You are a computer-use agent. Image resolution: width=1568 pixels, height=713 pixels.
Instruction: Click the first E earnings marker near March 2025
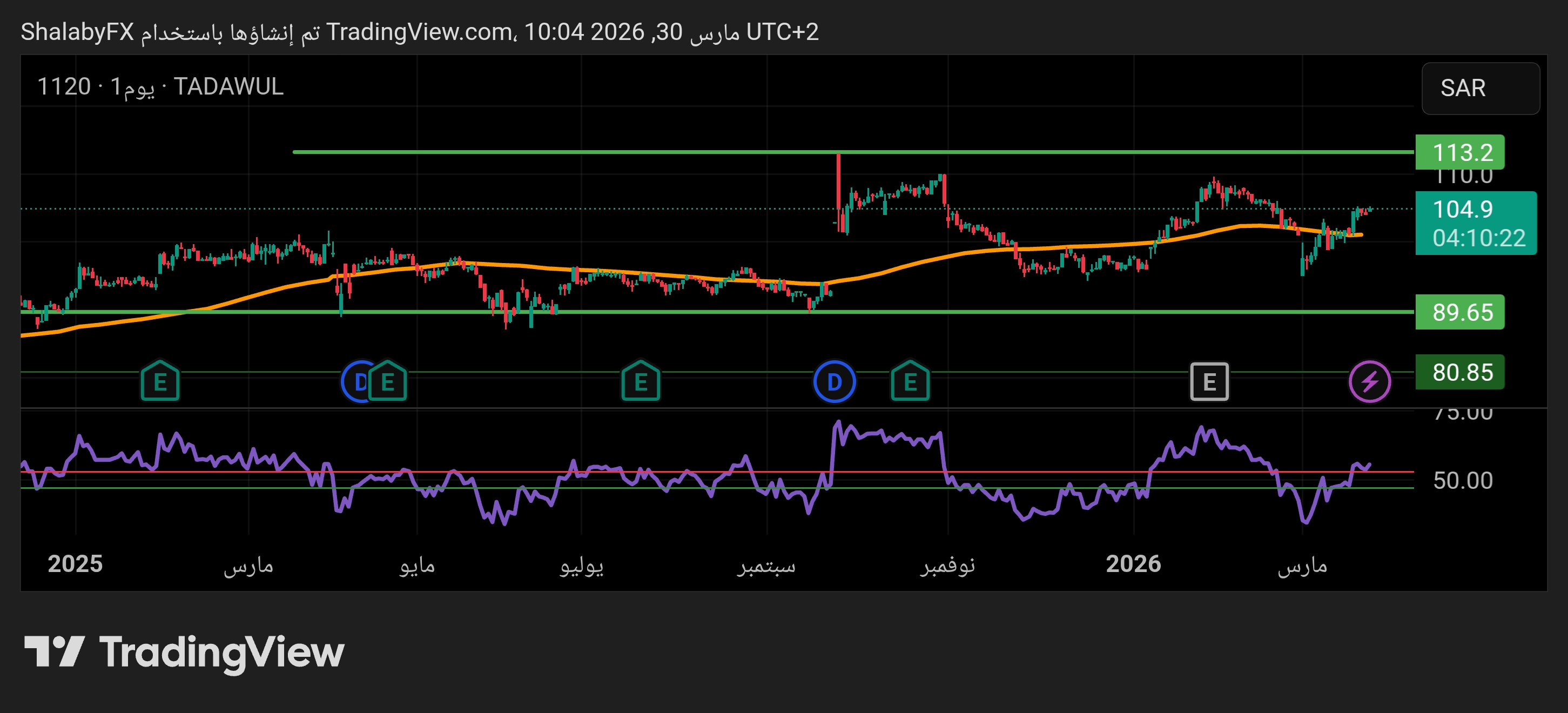click(x=160, y=382)
